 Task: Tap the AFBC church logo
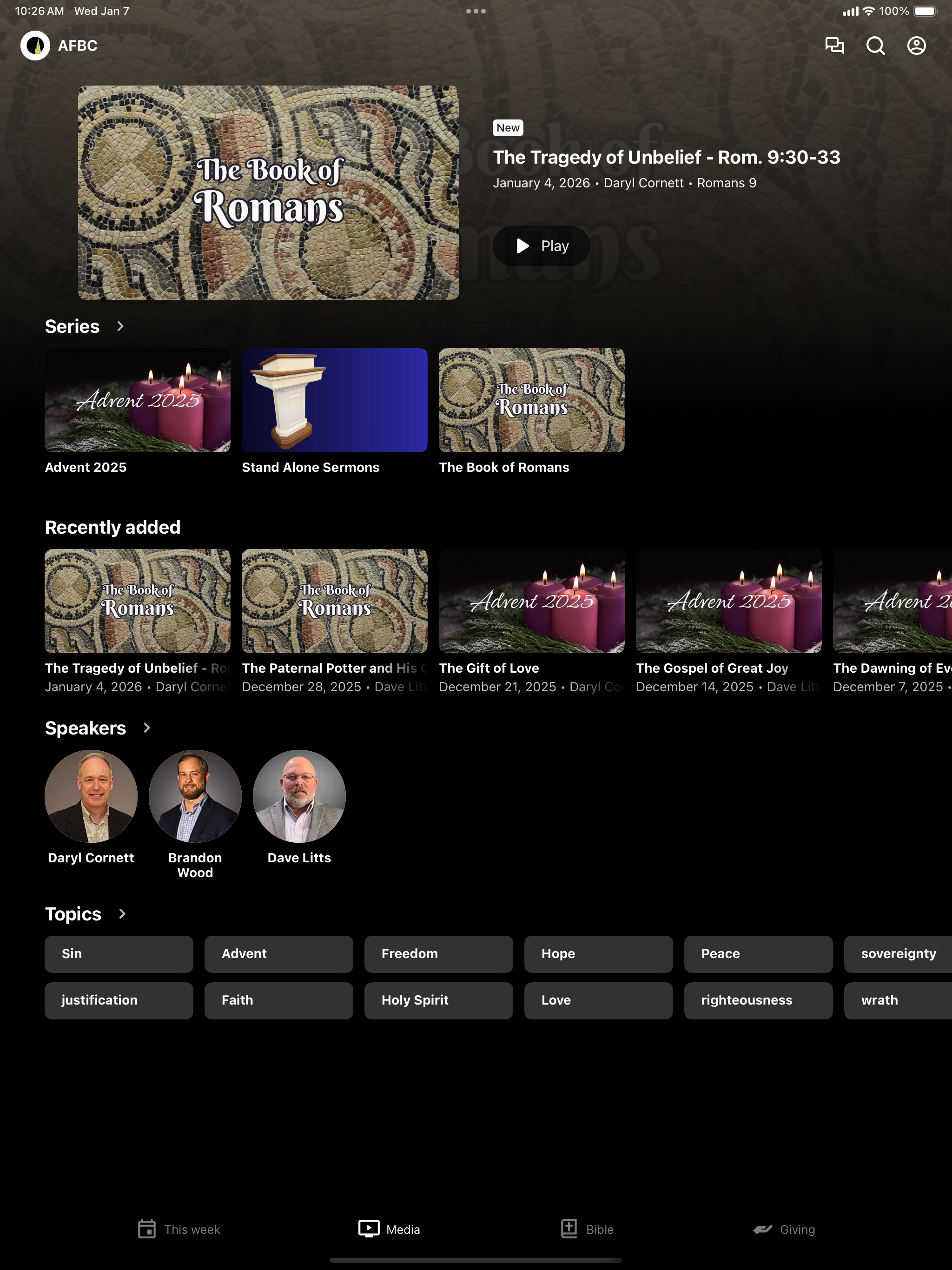(35, 46)
